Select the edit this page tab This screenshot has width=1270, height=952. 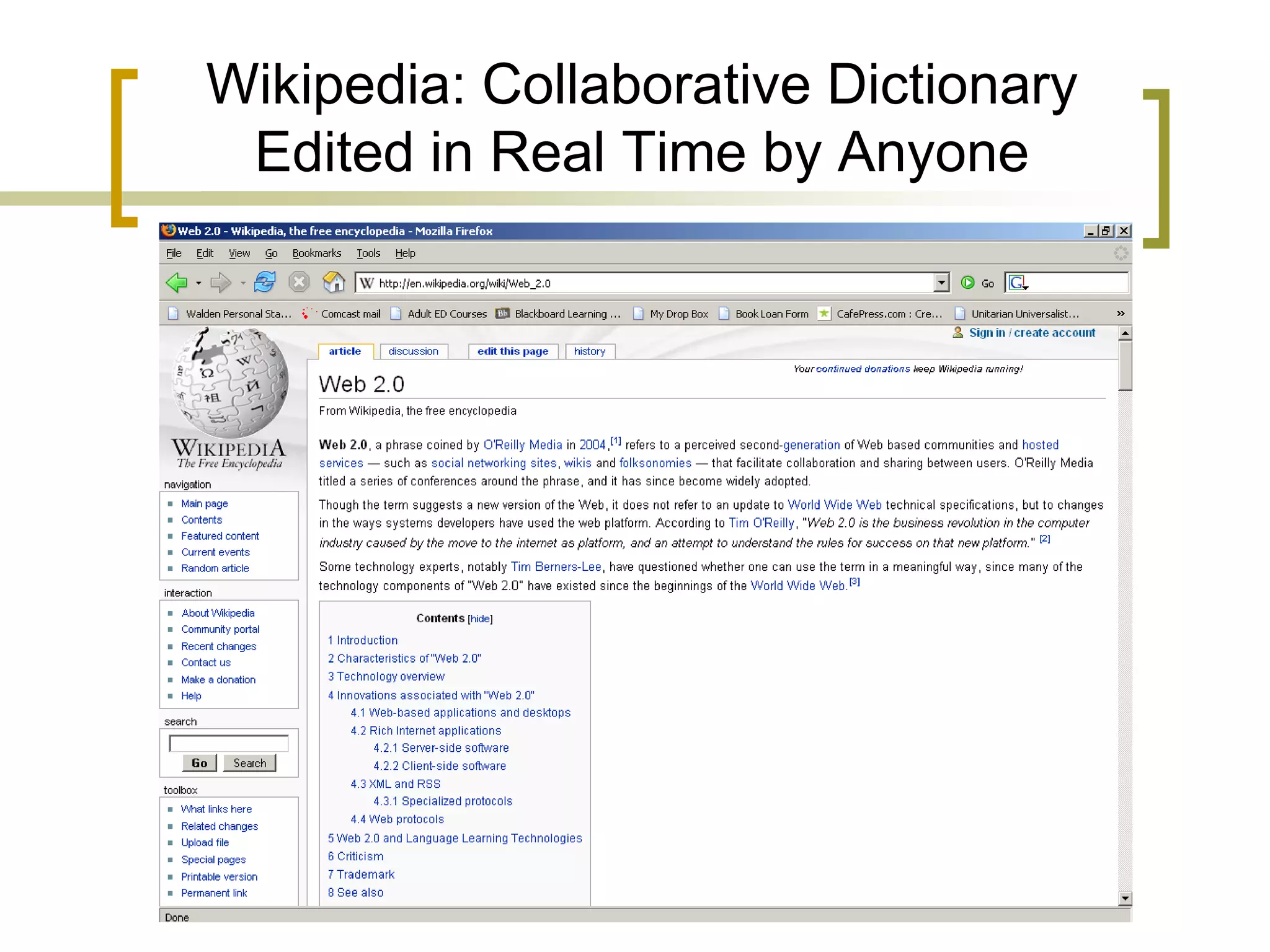pos(512,351)
